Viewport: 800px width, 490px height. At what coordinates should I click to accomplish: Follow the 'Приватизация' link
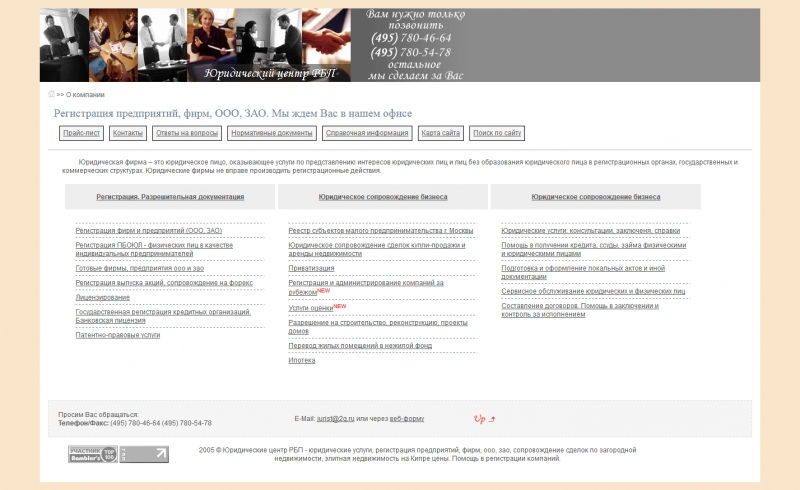pos(311,268)
